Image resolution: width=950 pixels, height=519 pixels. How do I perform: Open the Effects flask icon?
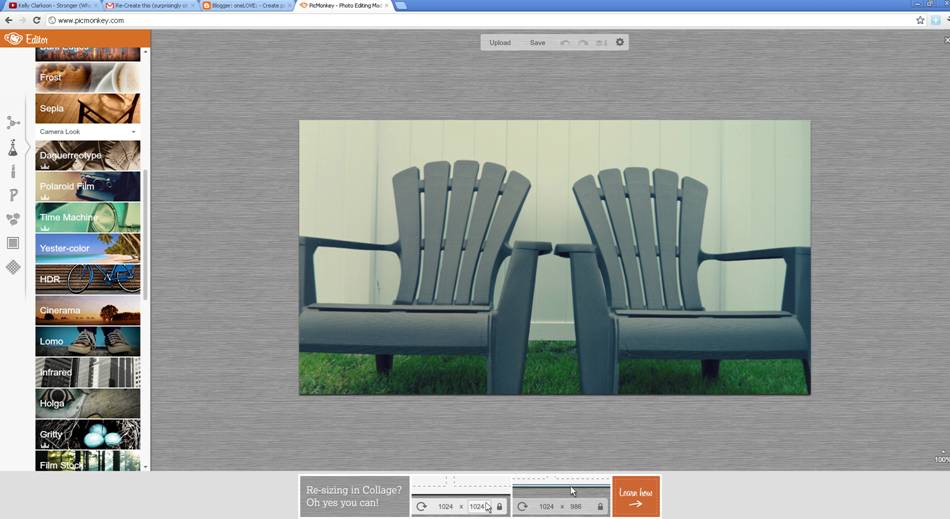(13, 147)
